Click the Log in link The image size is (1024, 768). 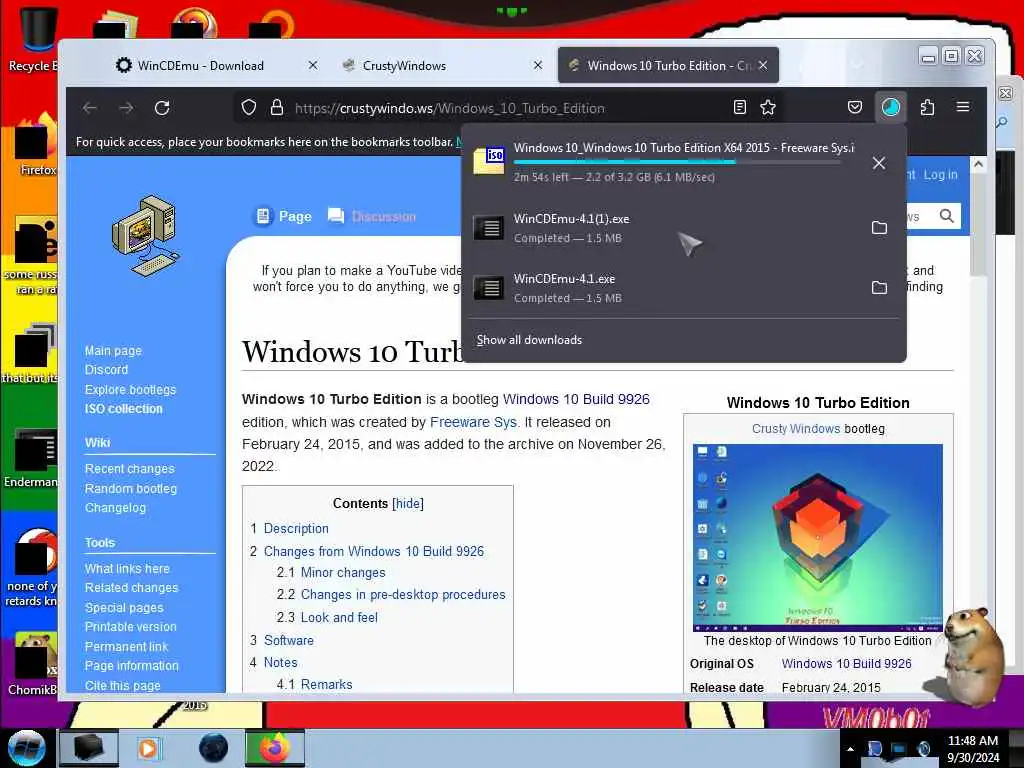940,174
